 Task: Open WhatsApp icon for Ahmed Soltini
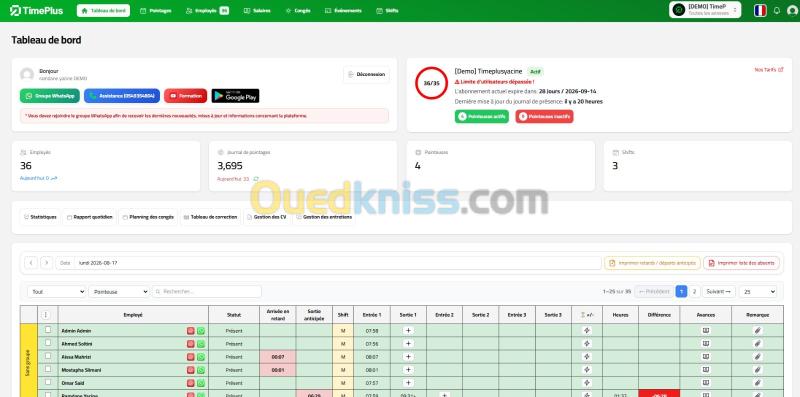tap(201, 344)
